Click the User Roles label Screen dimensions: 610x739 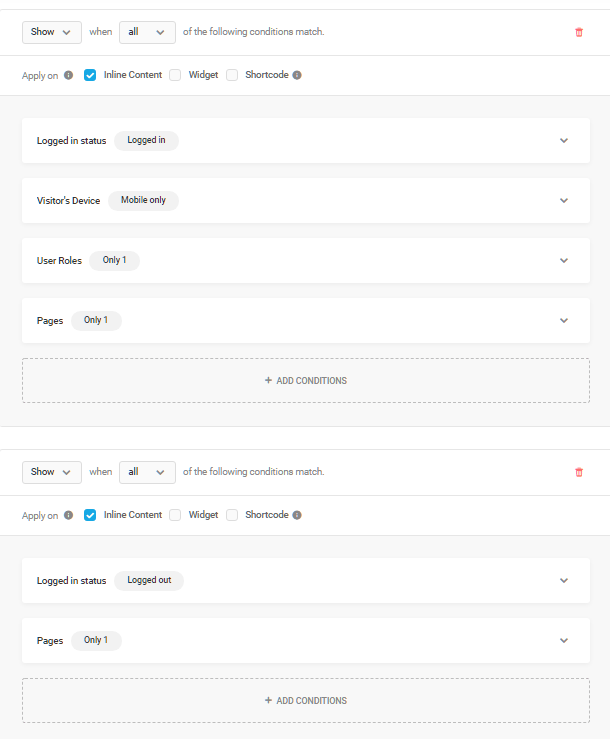coord(59,261)
